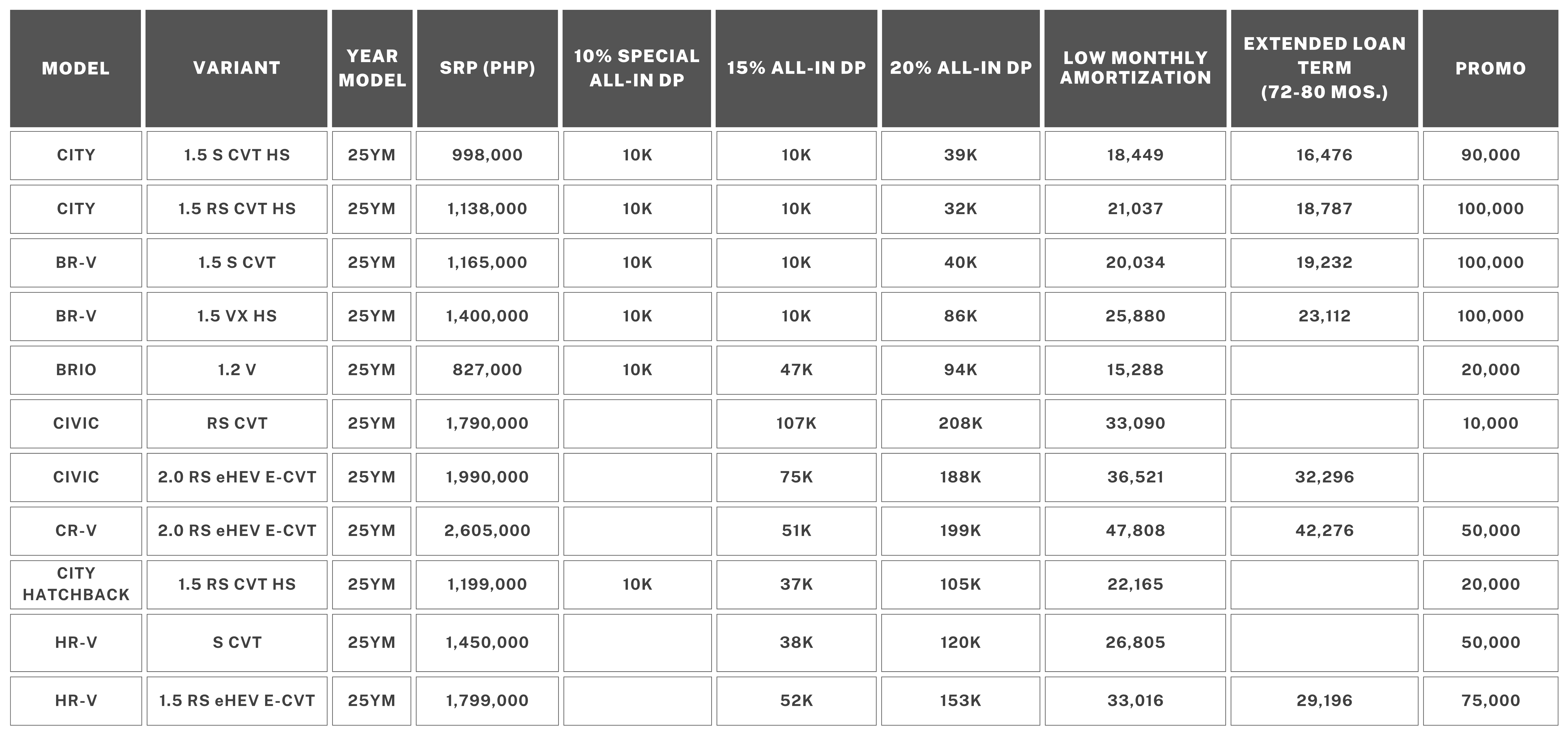
Task: Select the PROMO column header
Action: pos(1490,68)
